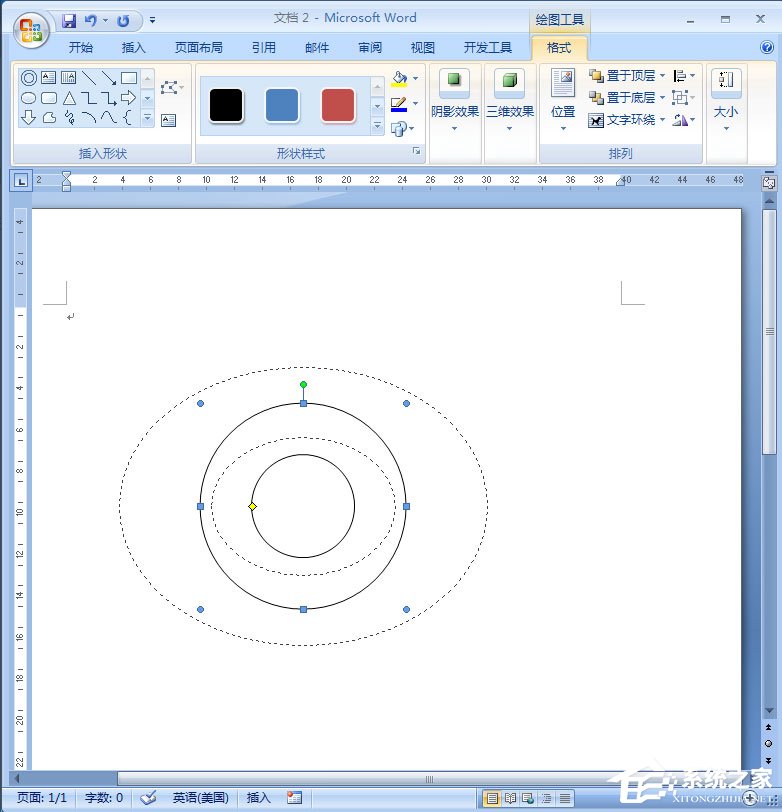Image resolution: width=782 pixels, height=812 pixels.
Task: Toggle Insert (插入) mode in status bar
Action: pos(258,798)
